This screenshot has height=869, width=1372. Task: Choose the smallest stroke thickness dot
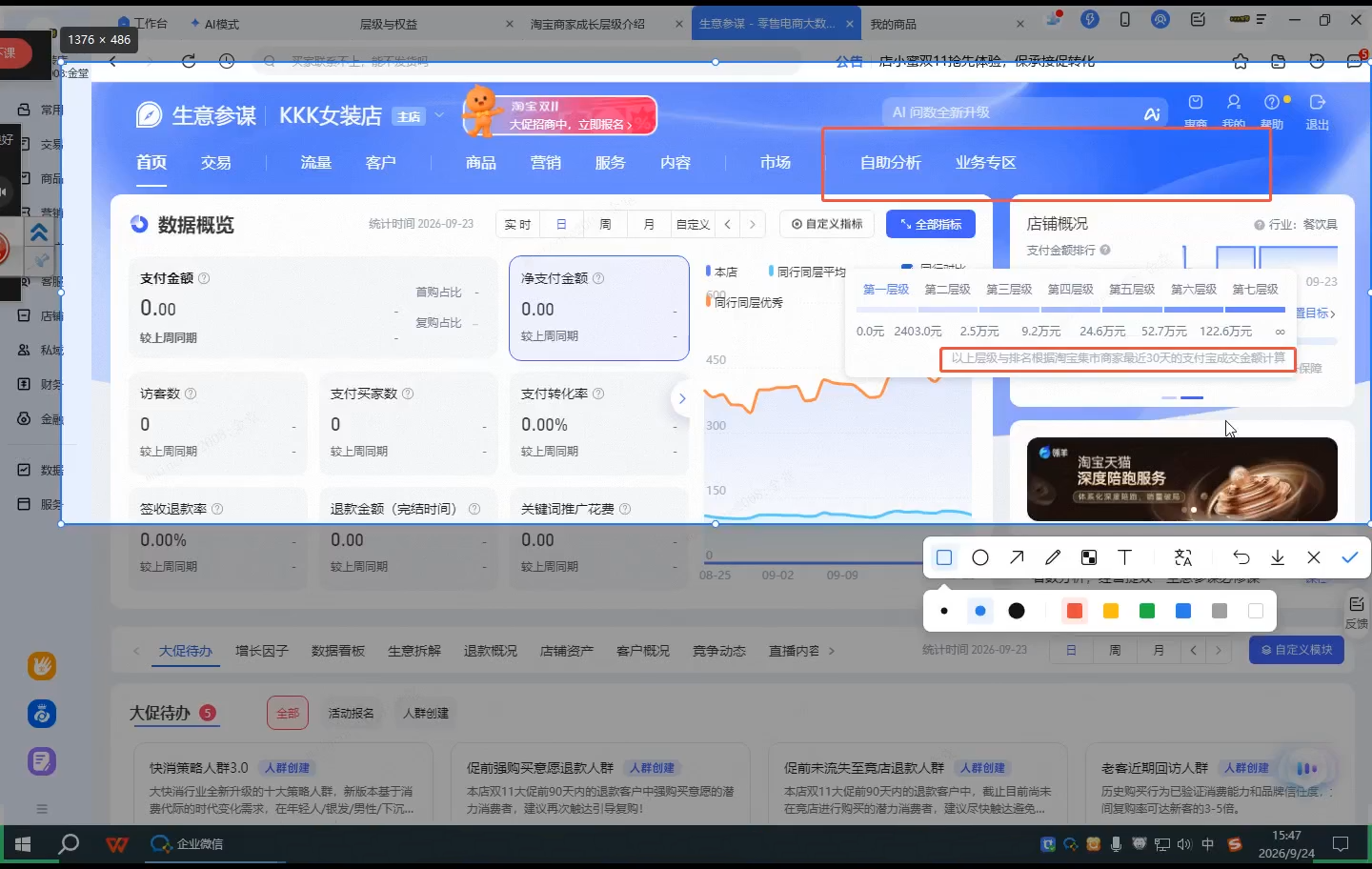944,611
